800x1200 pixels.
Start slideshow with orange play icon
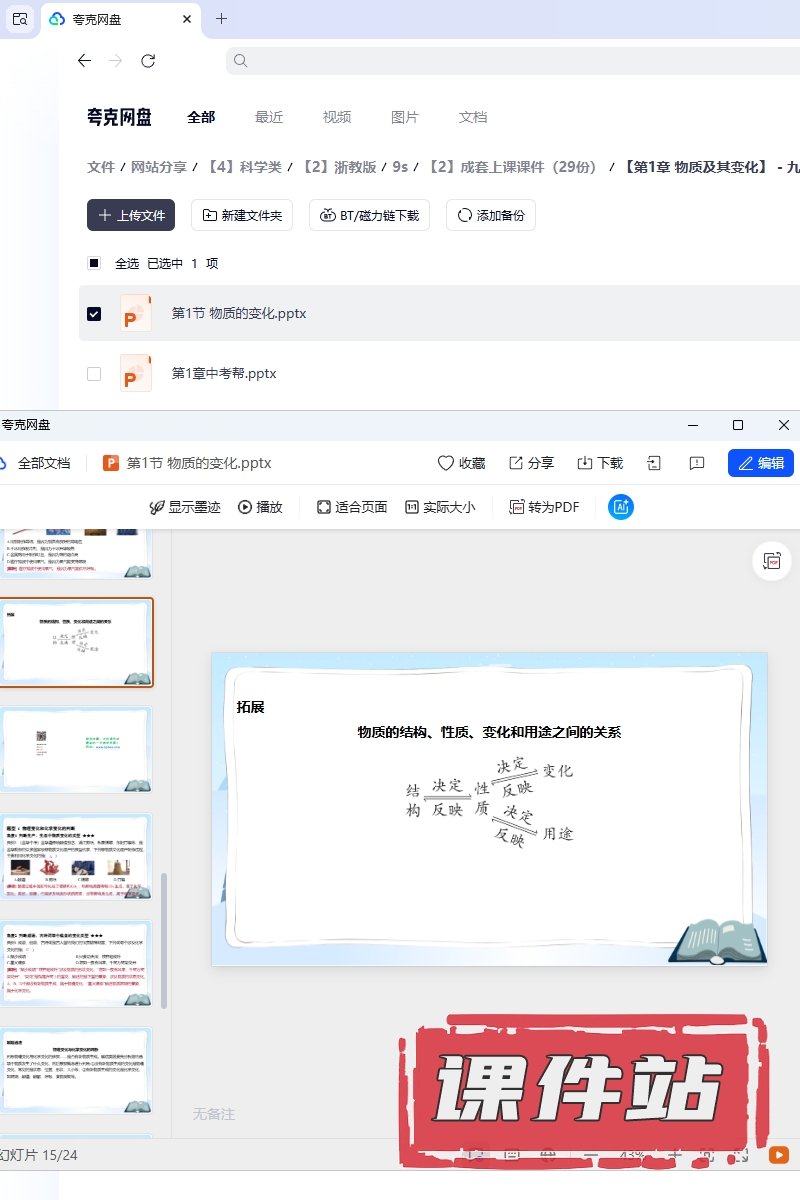pos(778,1155)
